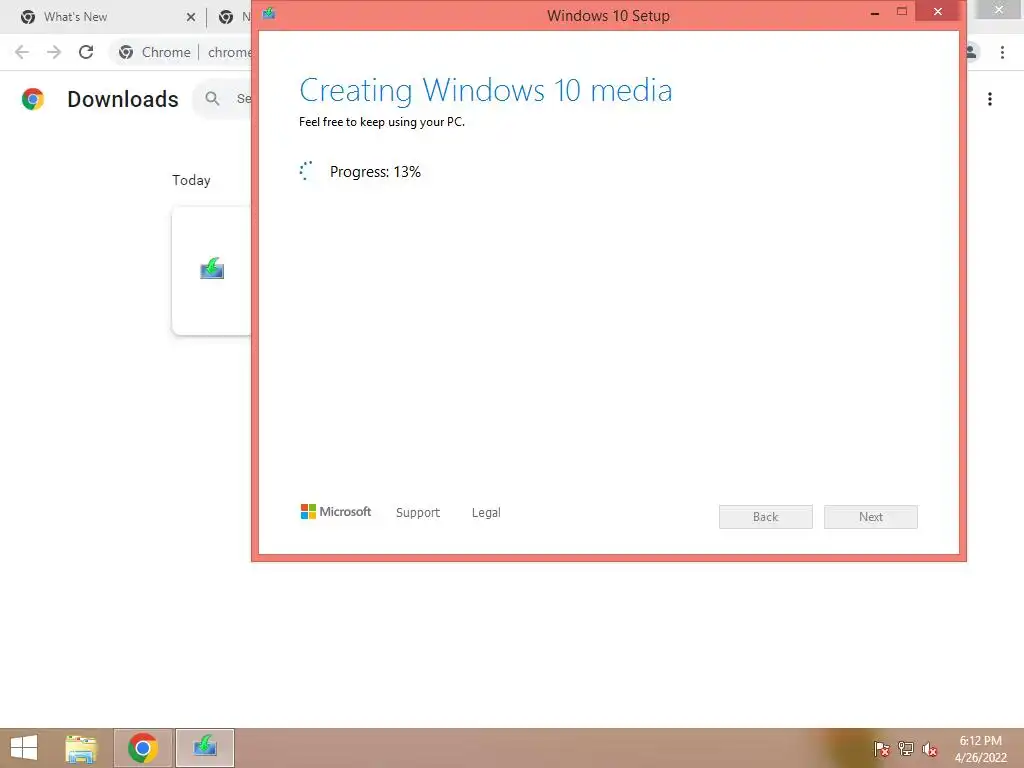1024x768 pixels.
Task: Click the downloaded file icon in Downloads card
Action: tap(212, 268)
